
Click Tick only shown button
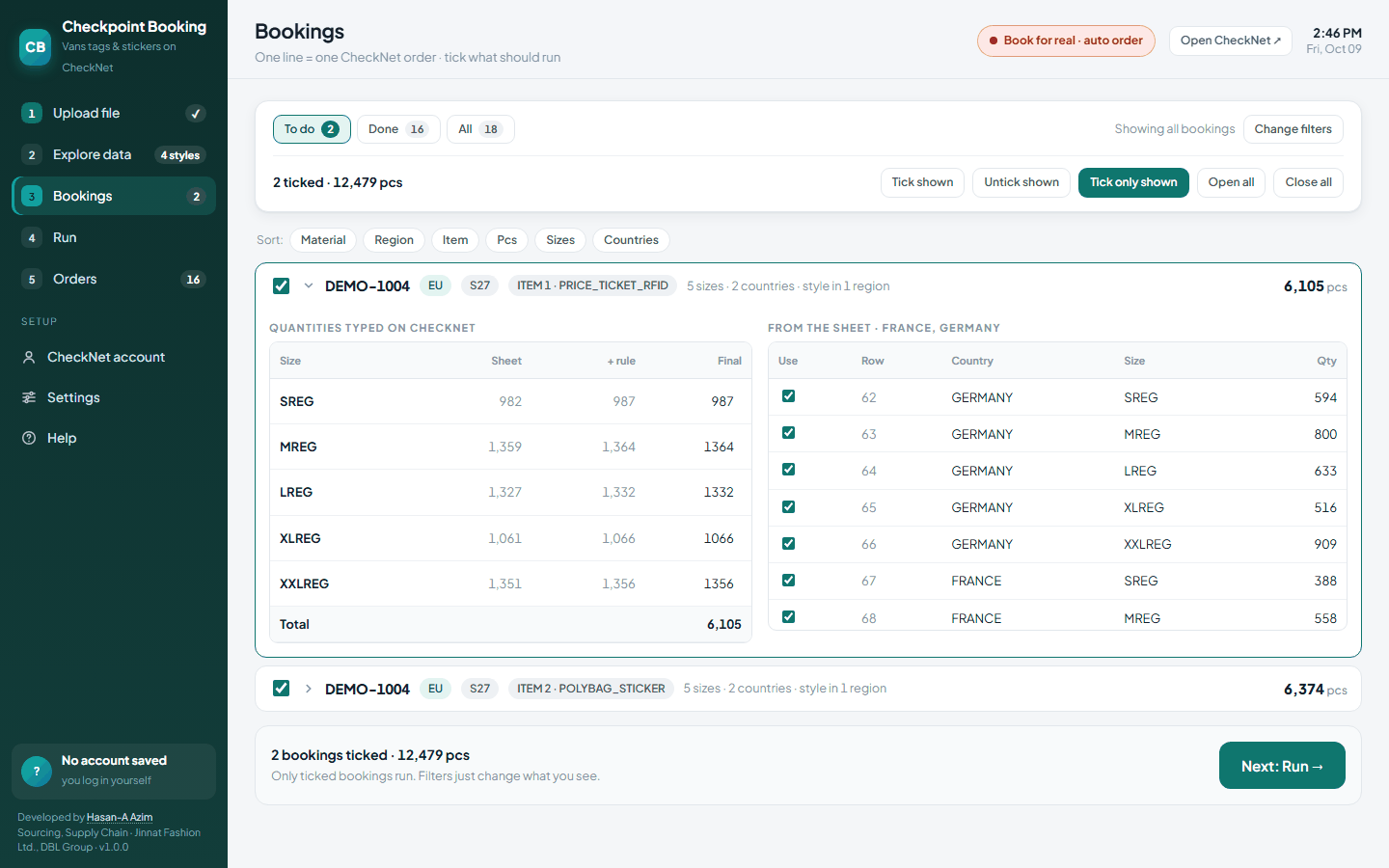(x=1133, y=182)
